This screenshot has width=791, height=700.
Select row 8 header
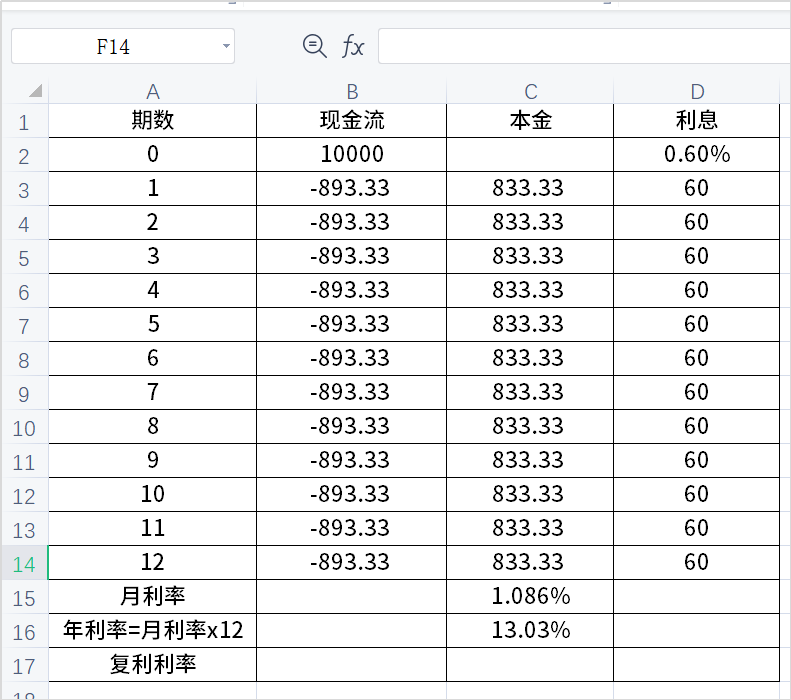coord(24,359)
